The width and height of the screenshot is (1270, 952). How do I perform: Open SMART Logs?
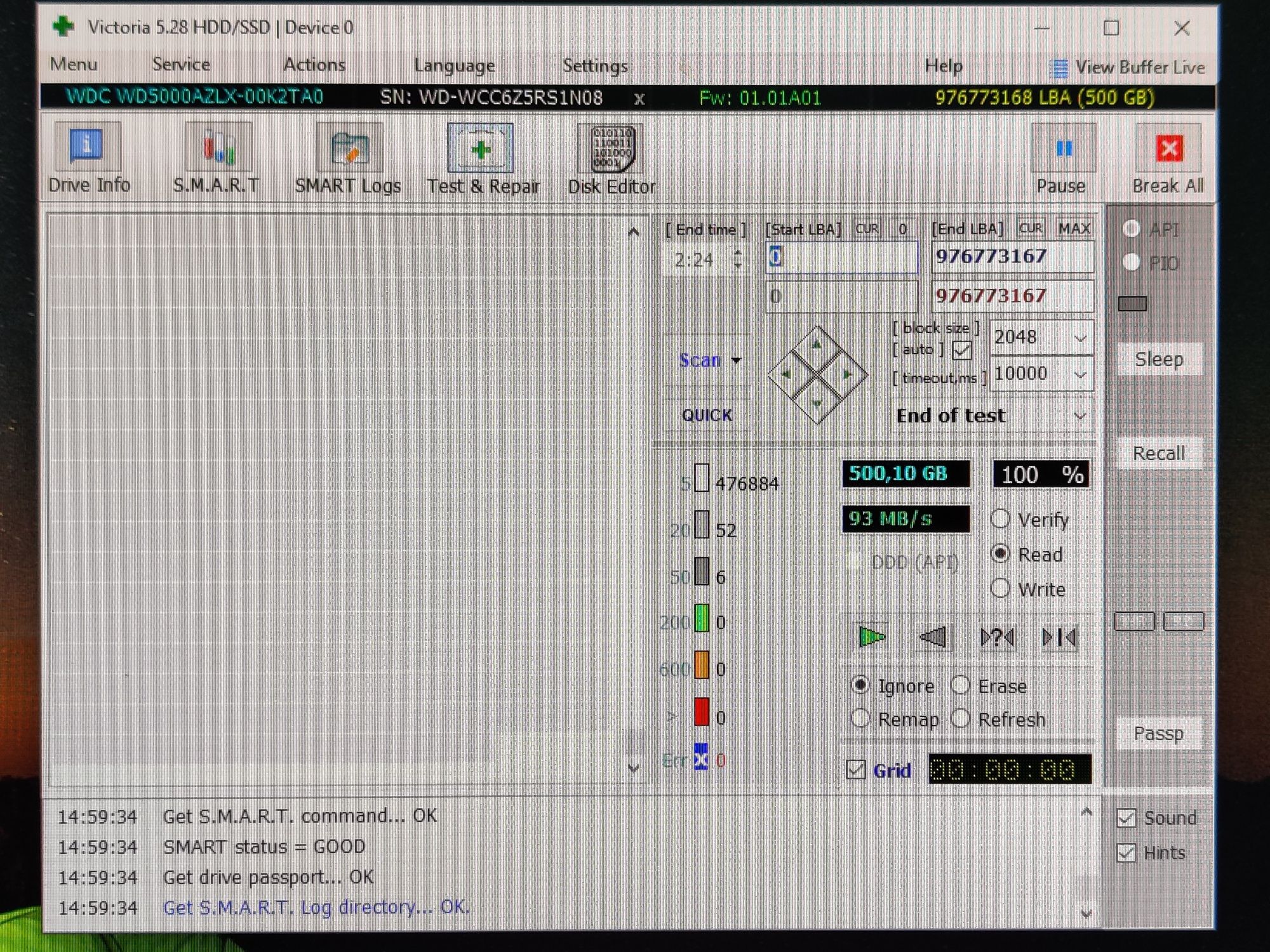pyautogui.click(x=349, y=147)
